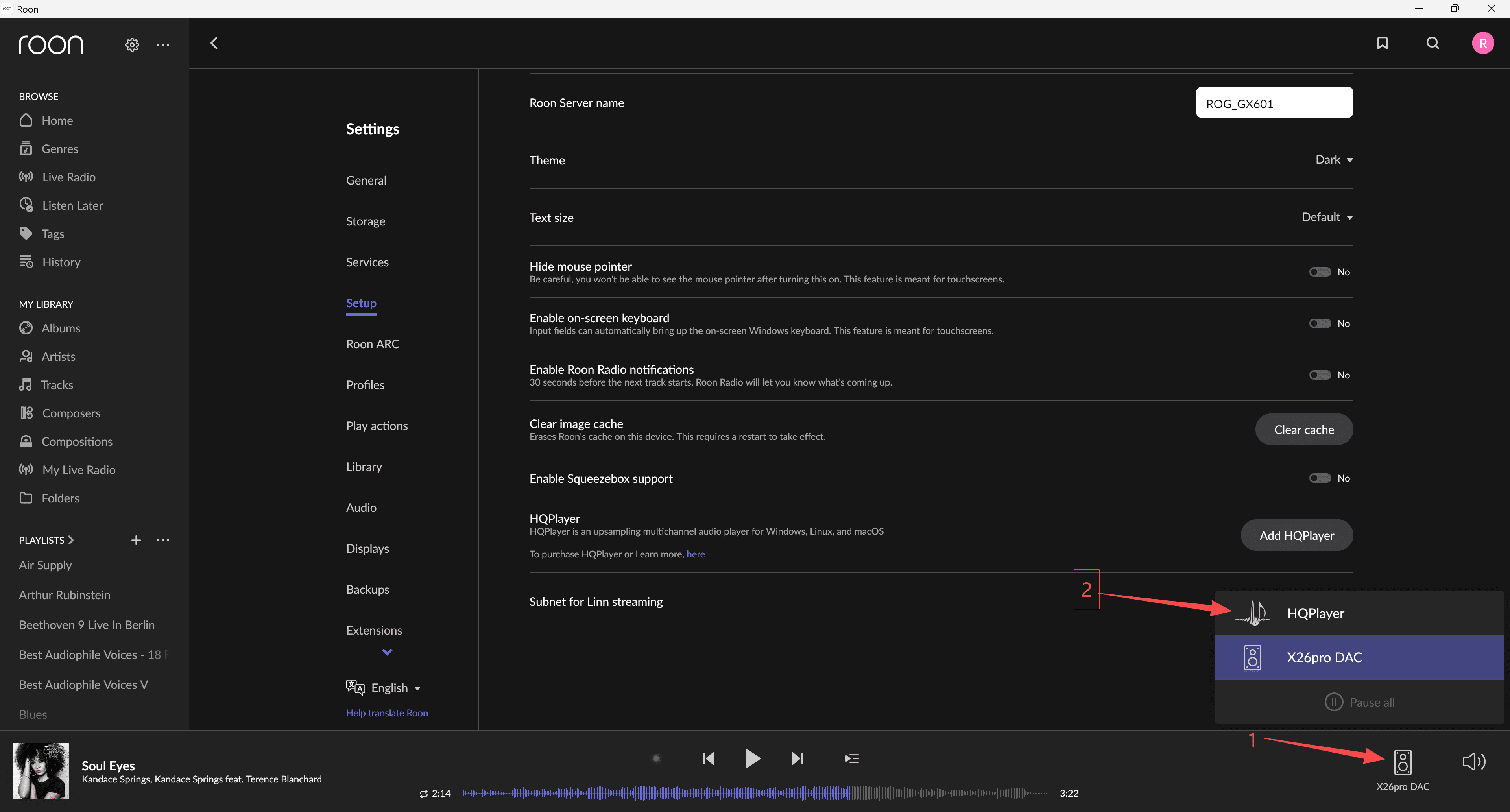Viewport: 1510px width, 812px height.
Task: Open the pink R profile avatar
Action: point(1483,43)
